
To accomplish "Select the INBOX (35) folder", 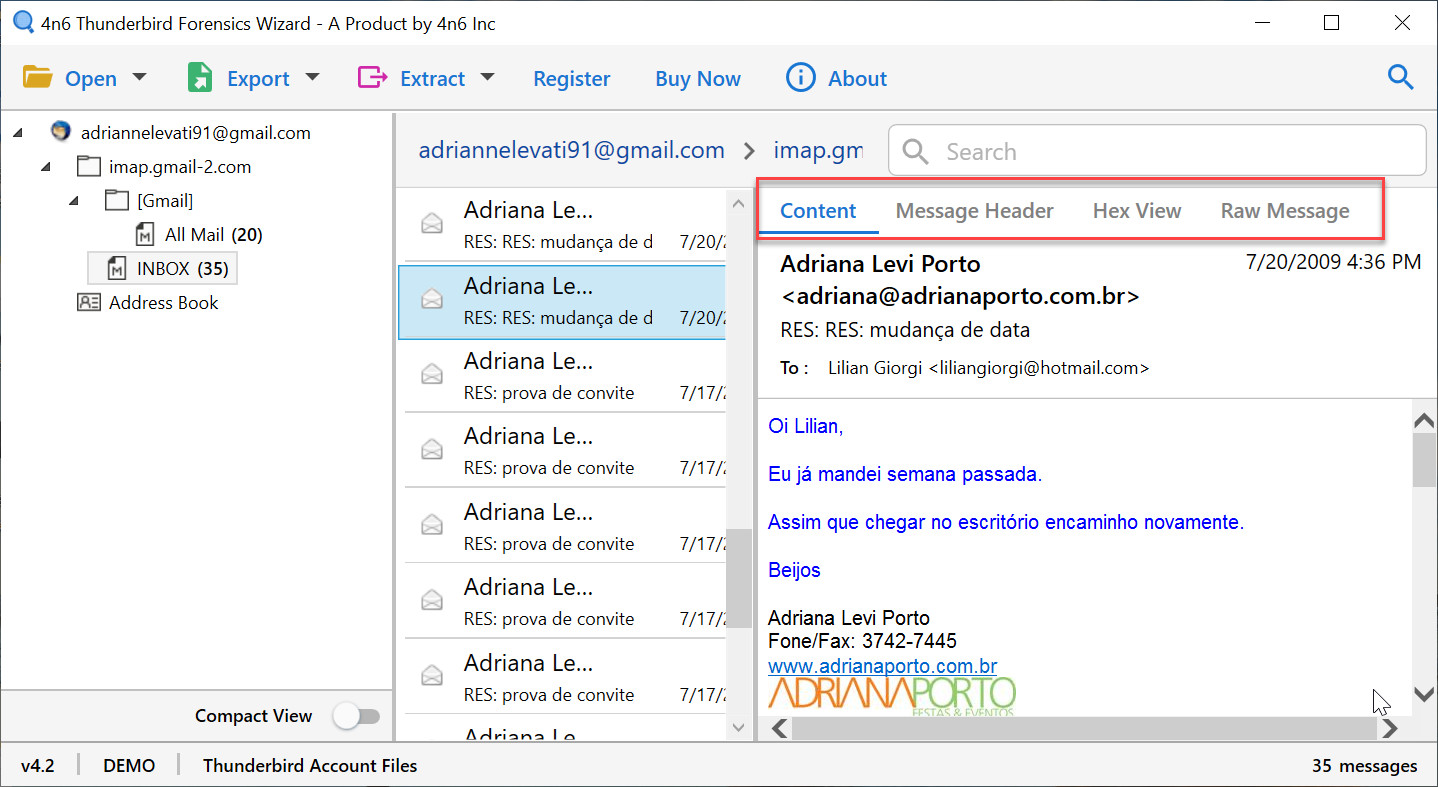I will [x=164, y=268].
